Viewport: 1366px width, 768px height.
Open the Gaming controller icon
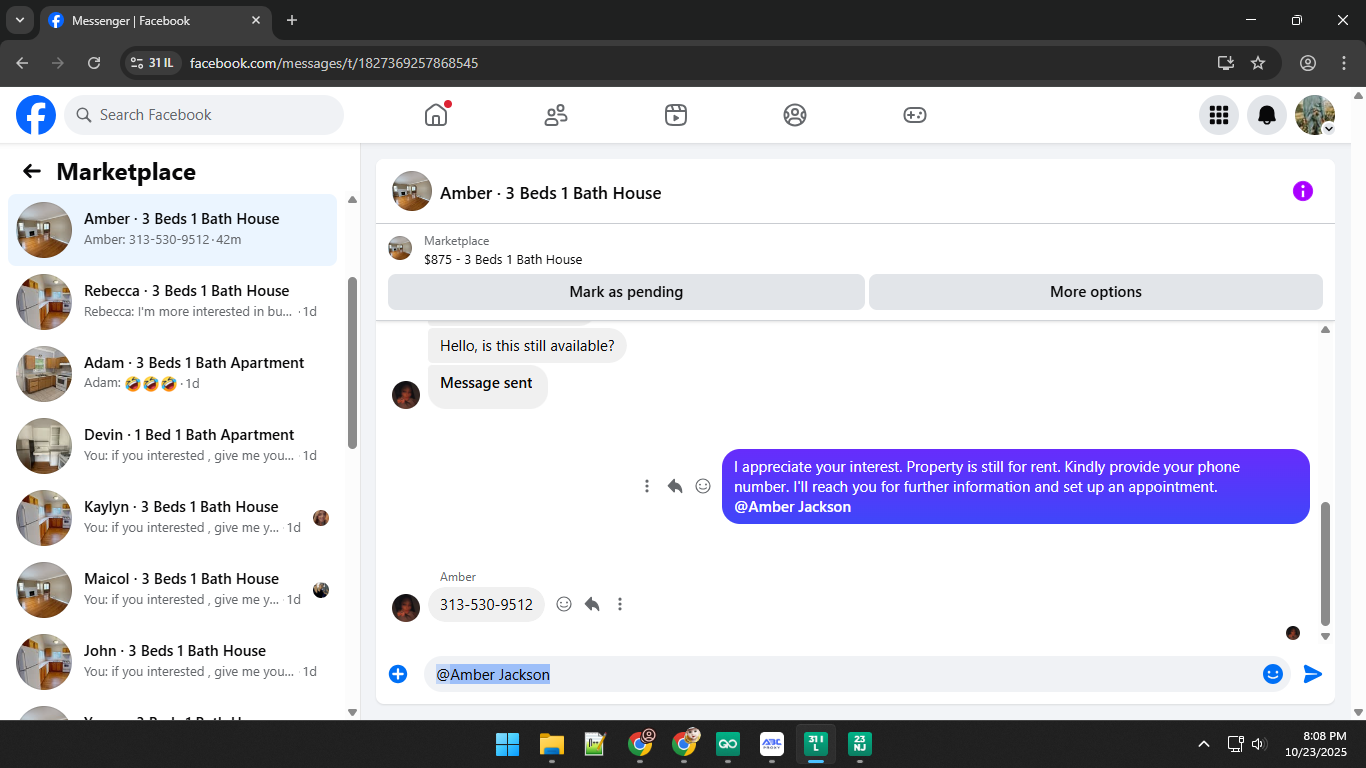[x=915, y=115]
